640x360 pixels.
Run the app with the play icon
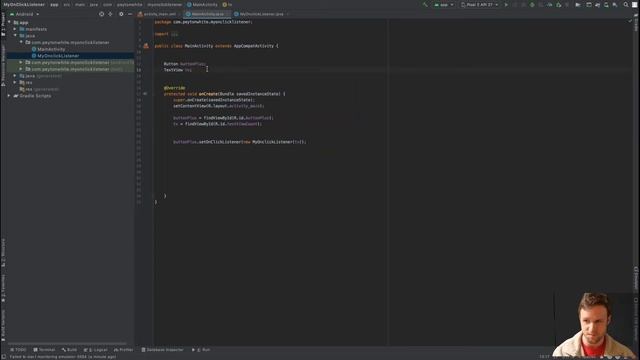506,4
